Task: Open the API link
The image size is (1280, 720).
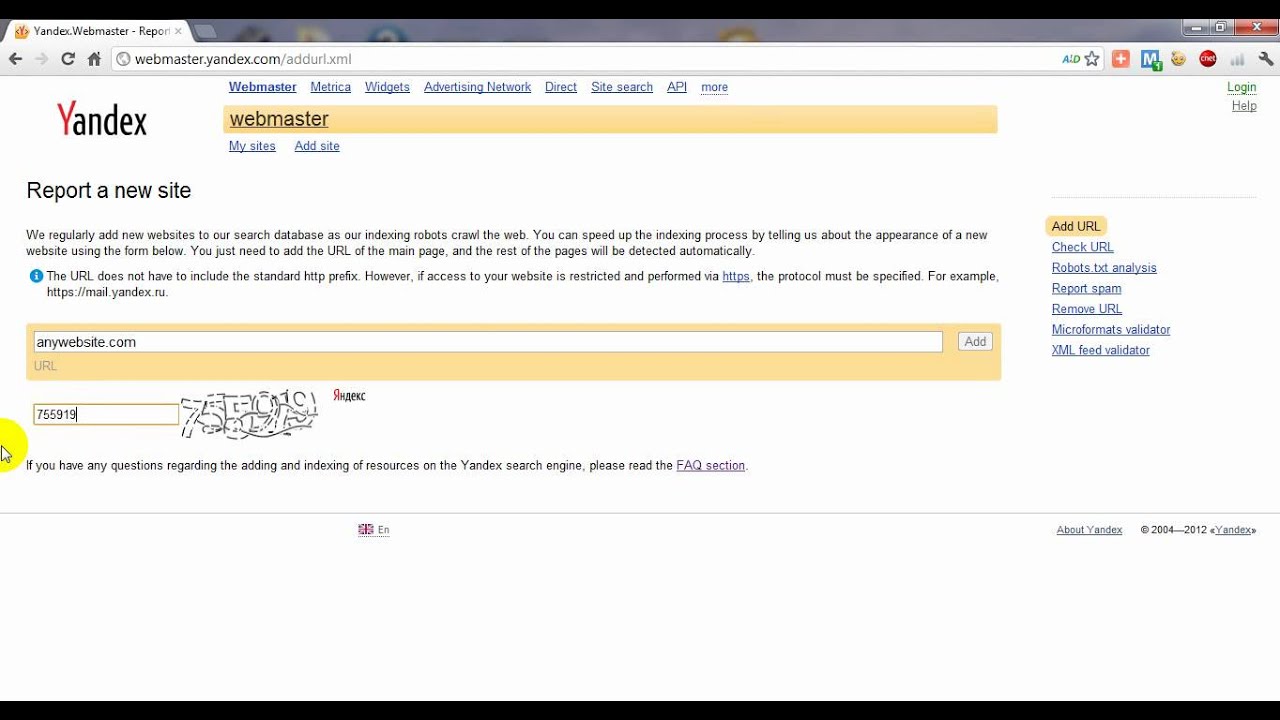Action: [677, 87]
